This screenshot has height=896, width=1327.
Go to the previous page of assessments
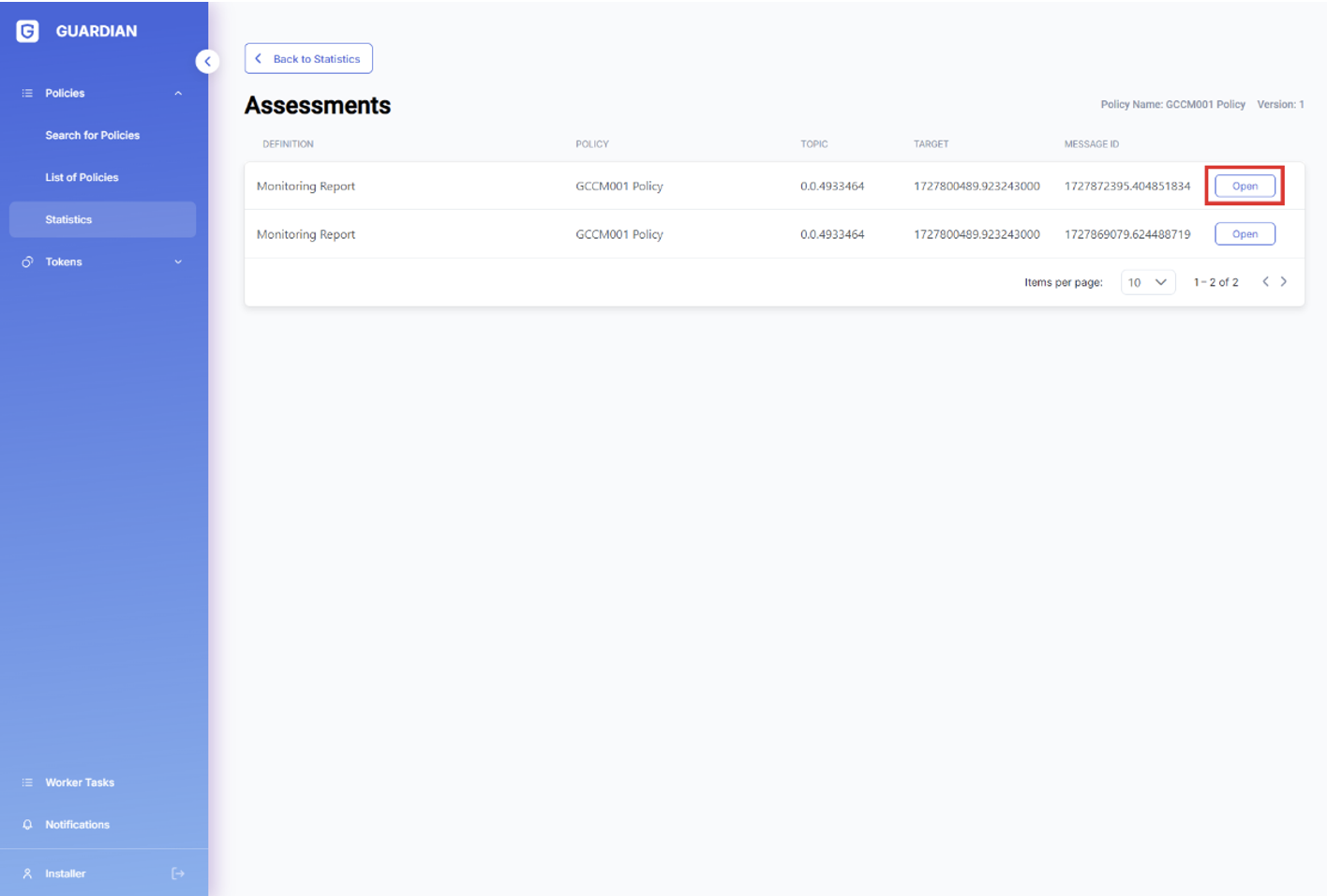coord(1265,282)
